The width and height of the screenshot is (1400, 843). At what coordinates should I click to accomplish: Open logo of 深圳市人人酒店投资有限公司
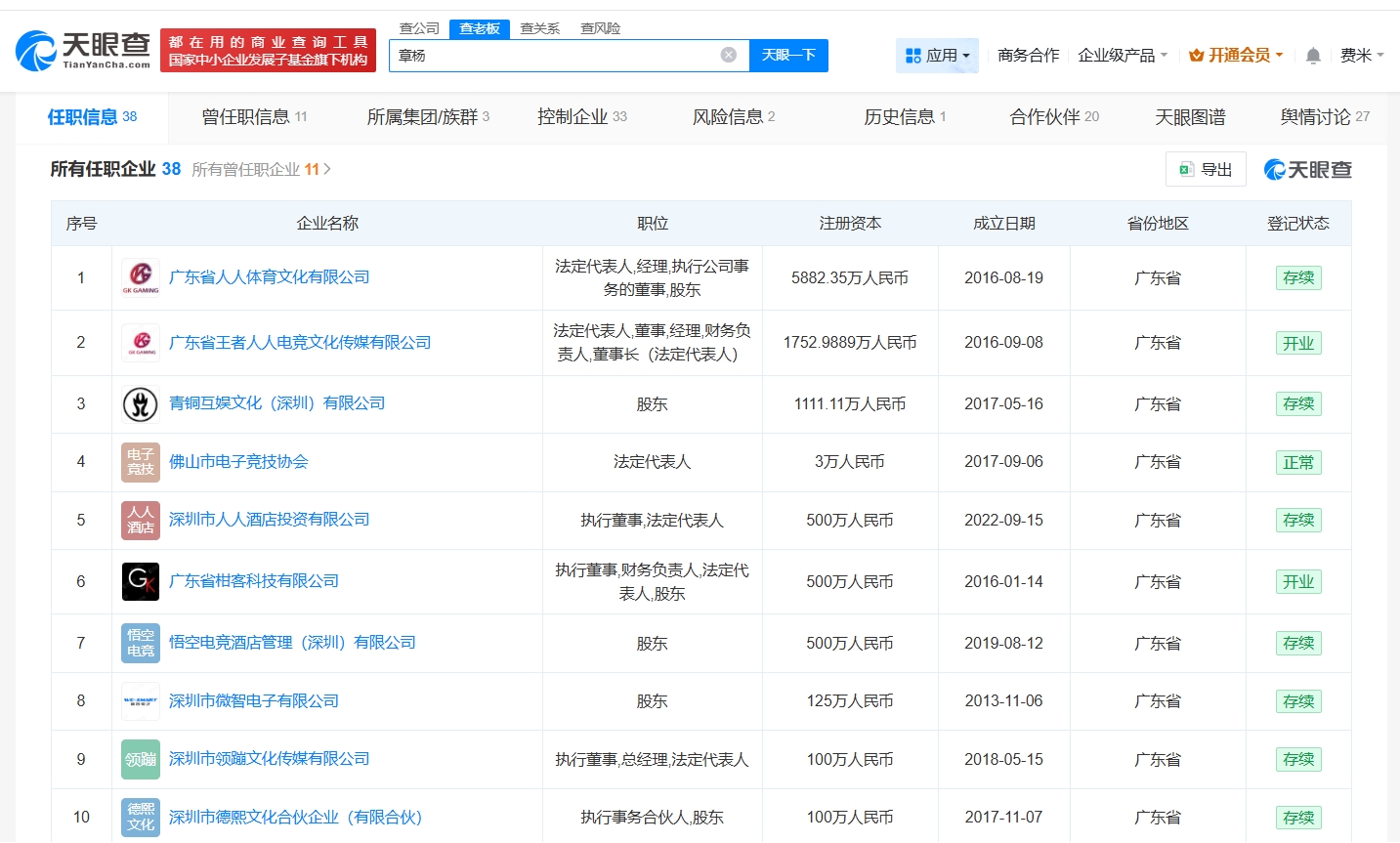click(141, 520)
